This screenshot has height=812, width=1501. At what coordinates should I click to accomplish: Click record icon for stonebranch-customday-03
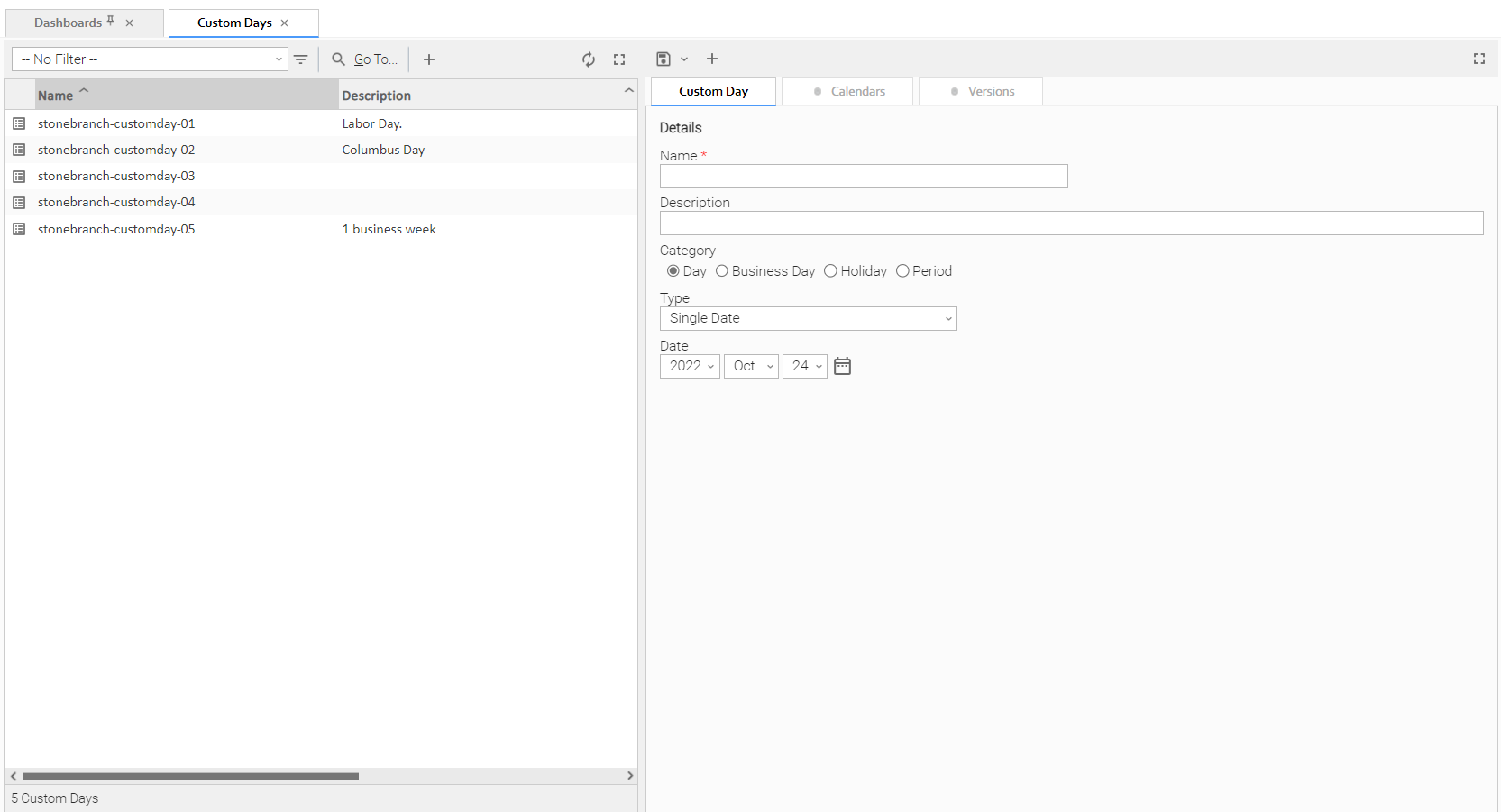19,177
